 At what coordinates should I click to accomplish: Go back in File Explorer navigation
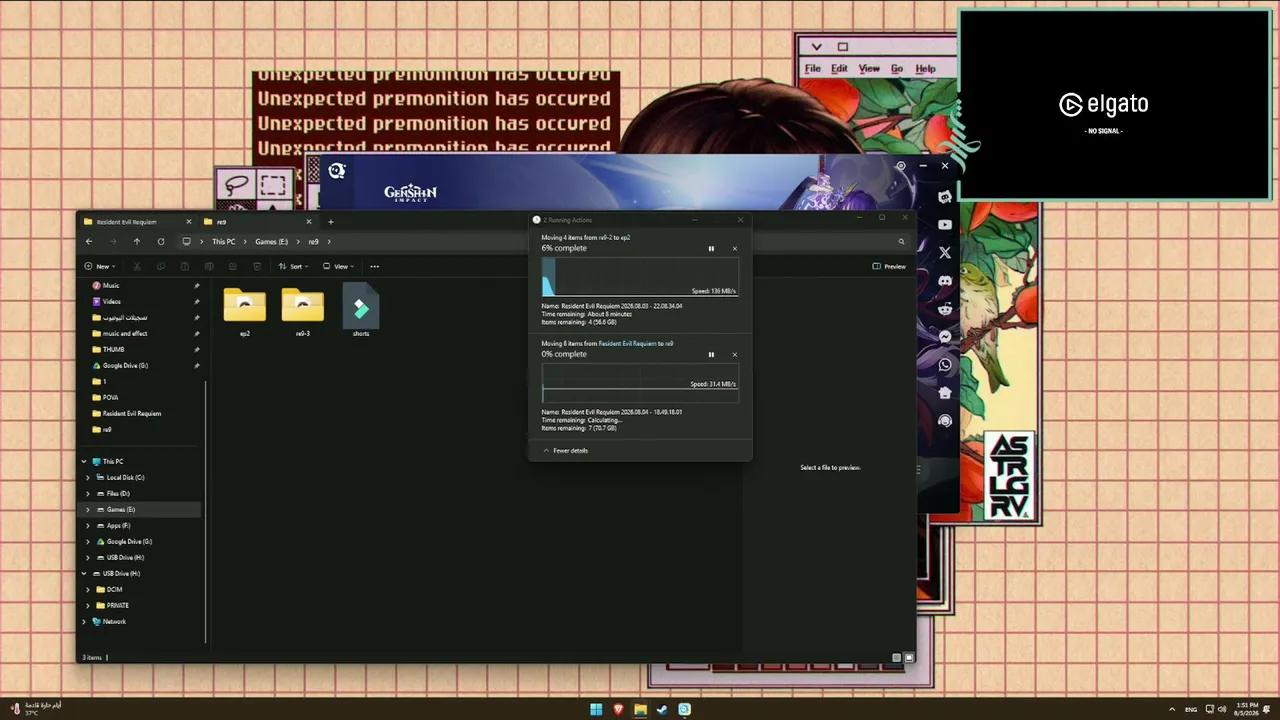click(x=89, y=241)
